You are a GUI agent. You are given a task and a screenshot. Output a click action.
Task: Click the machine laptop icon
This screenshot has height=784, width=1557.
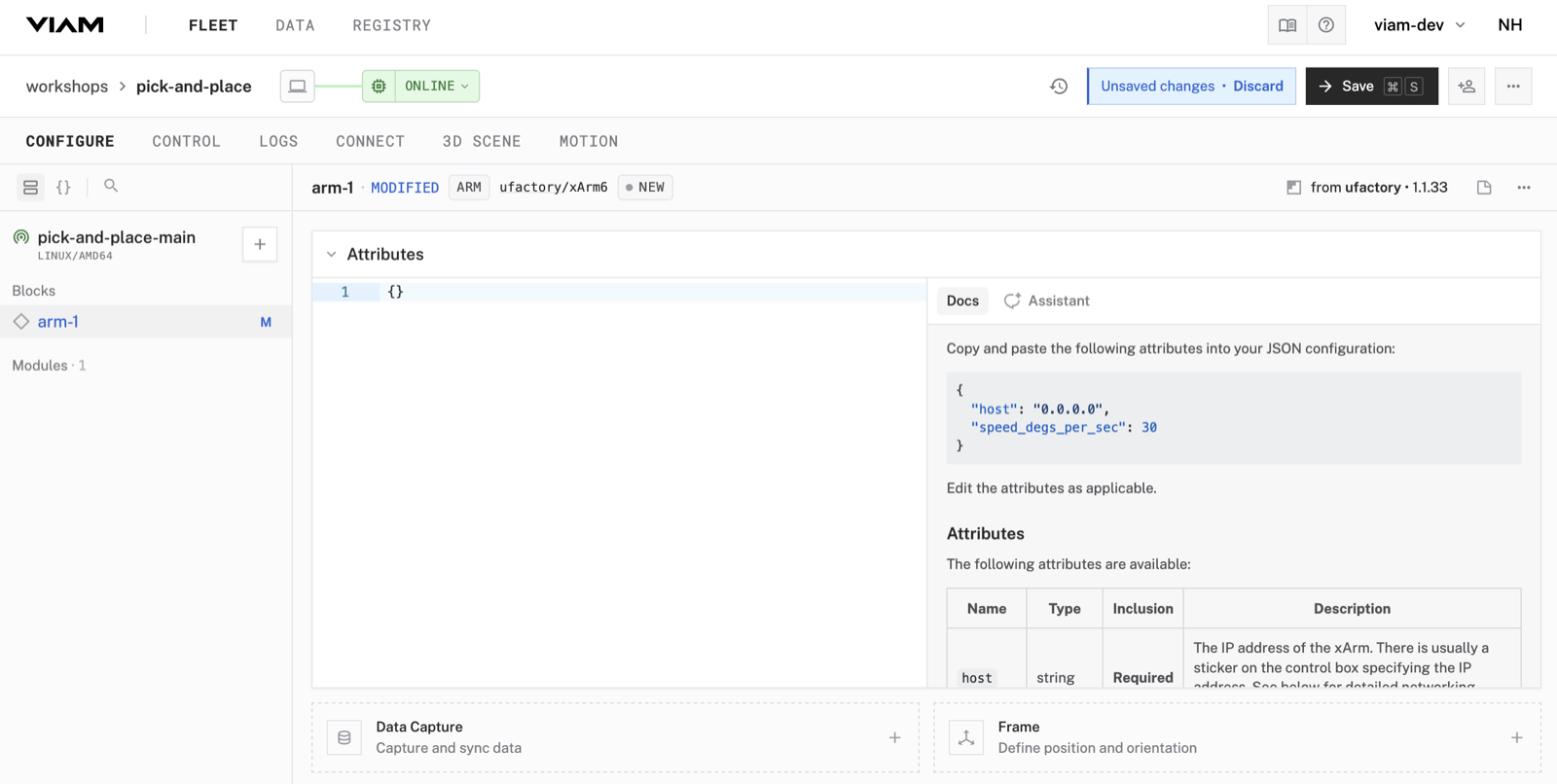pos(298,86)
